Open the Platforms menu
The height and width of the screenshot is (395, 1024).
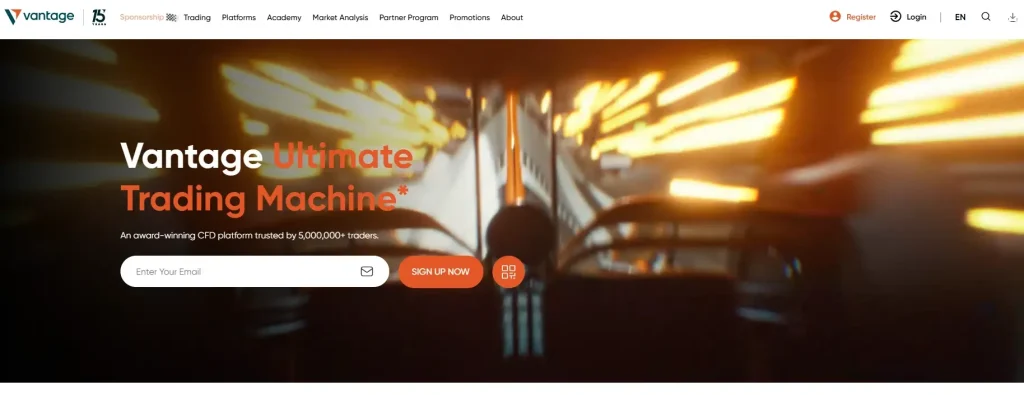[x=239, y=18]
